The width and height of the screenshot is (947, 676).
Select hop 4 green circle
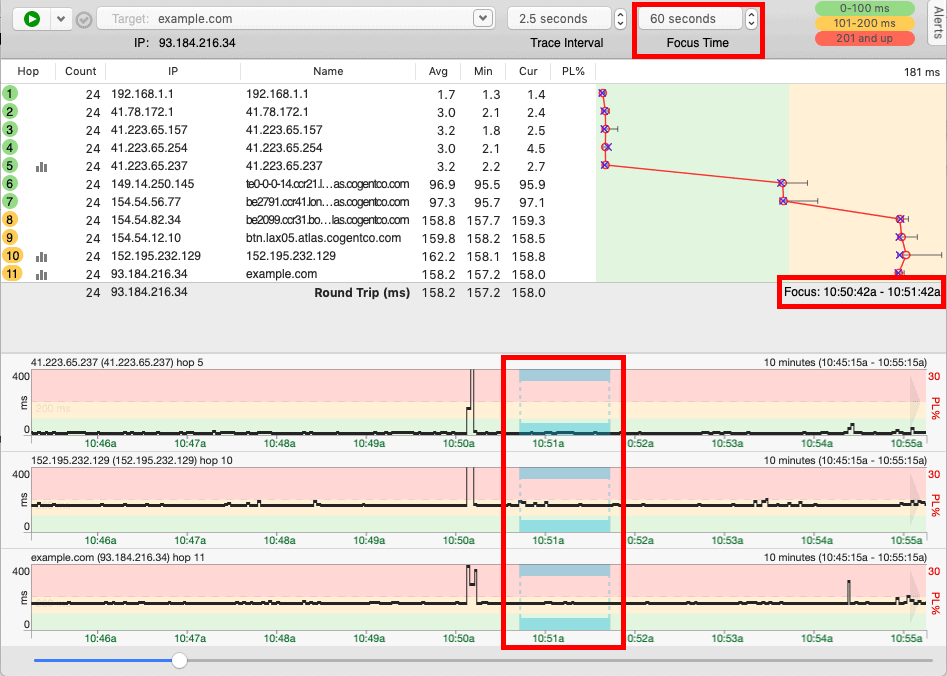tap(10, 147)
